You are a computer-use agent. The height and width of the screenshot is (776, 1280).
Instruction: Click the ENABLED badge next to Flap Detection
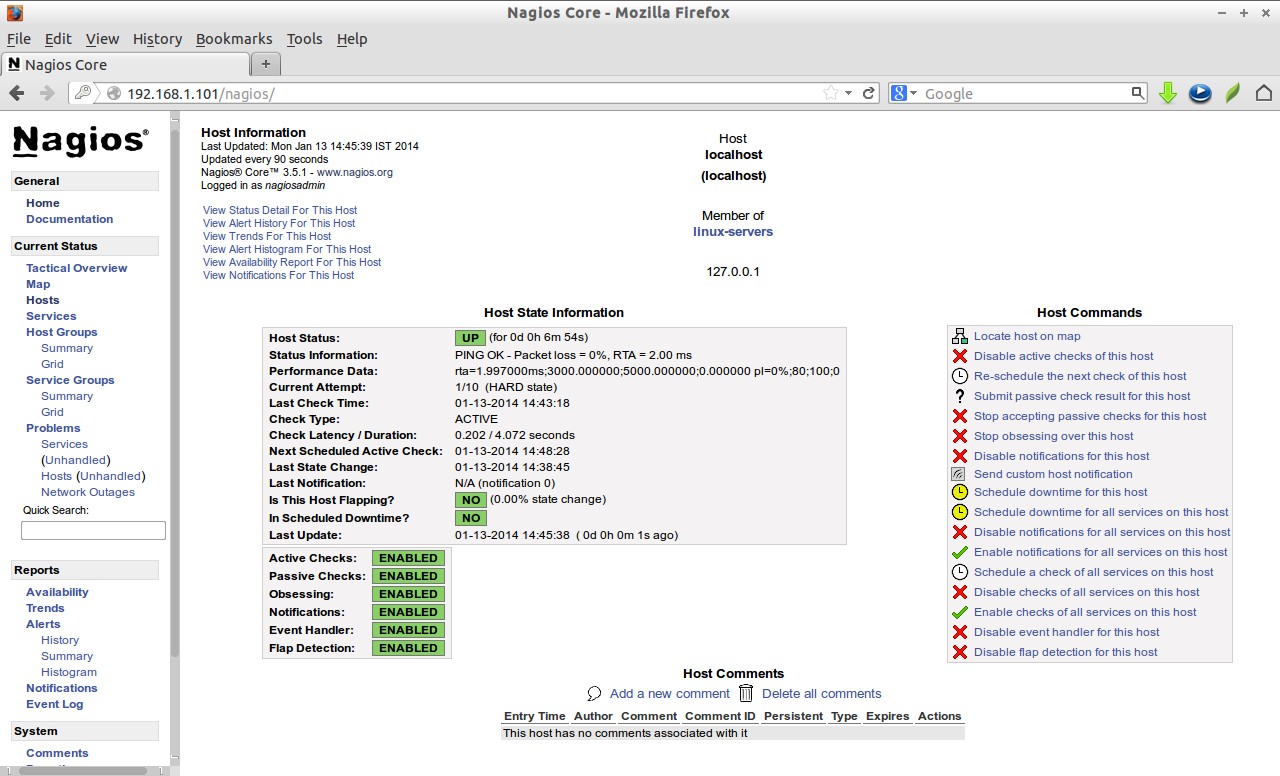(408, 648)
